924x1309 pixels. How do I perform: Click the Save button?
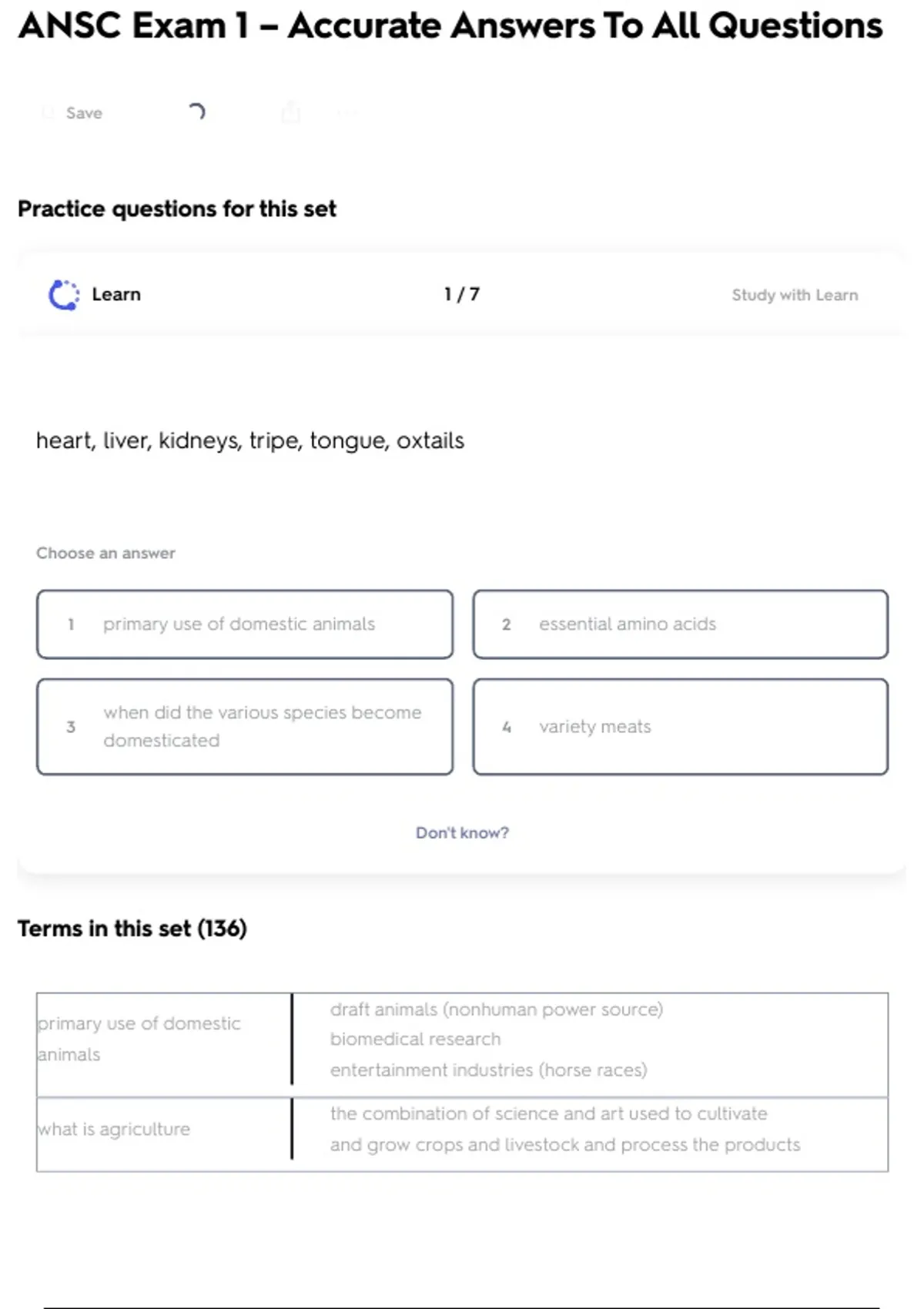[x=83, y=113]
